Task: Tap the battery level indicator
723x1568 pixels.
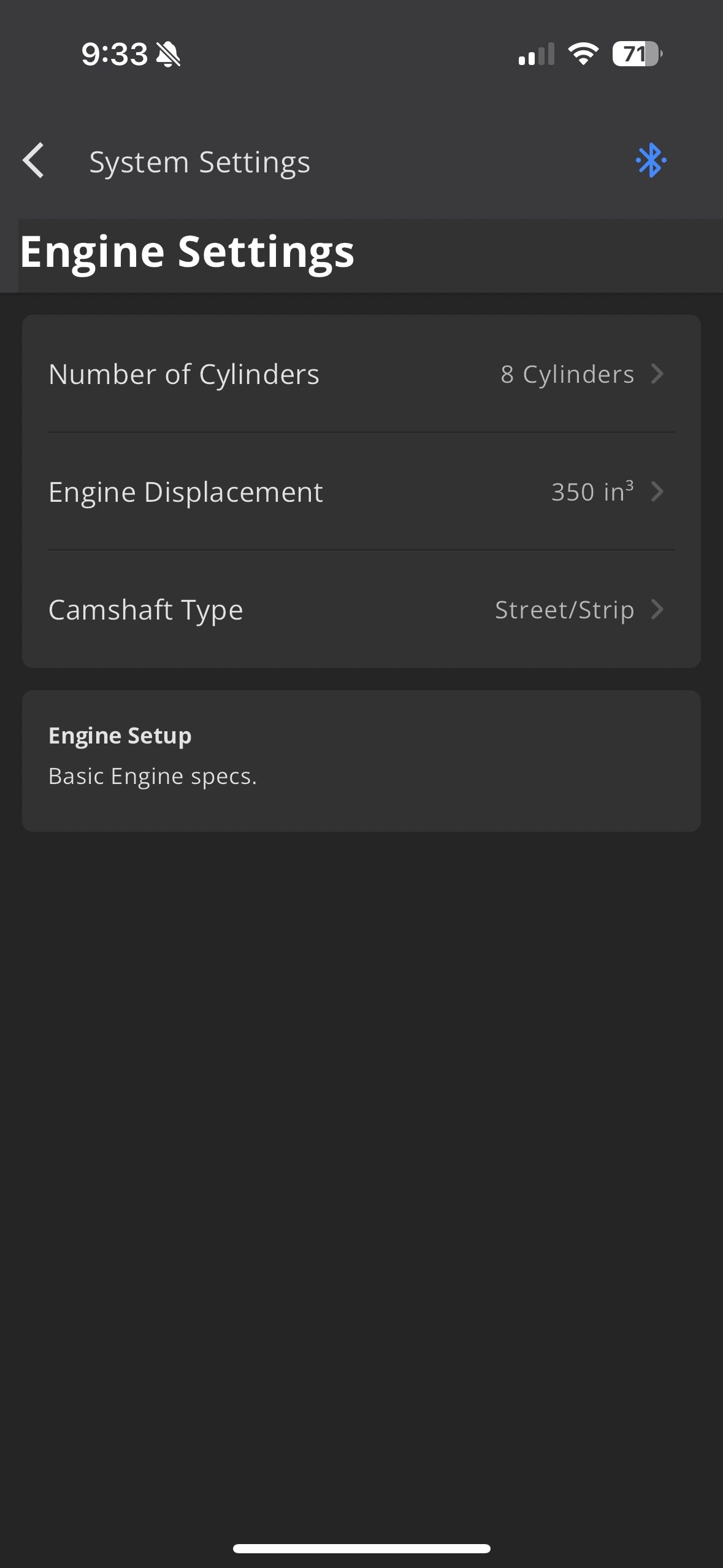Action: 637,54
